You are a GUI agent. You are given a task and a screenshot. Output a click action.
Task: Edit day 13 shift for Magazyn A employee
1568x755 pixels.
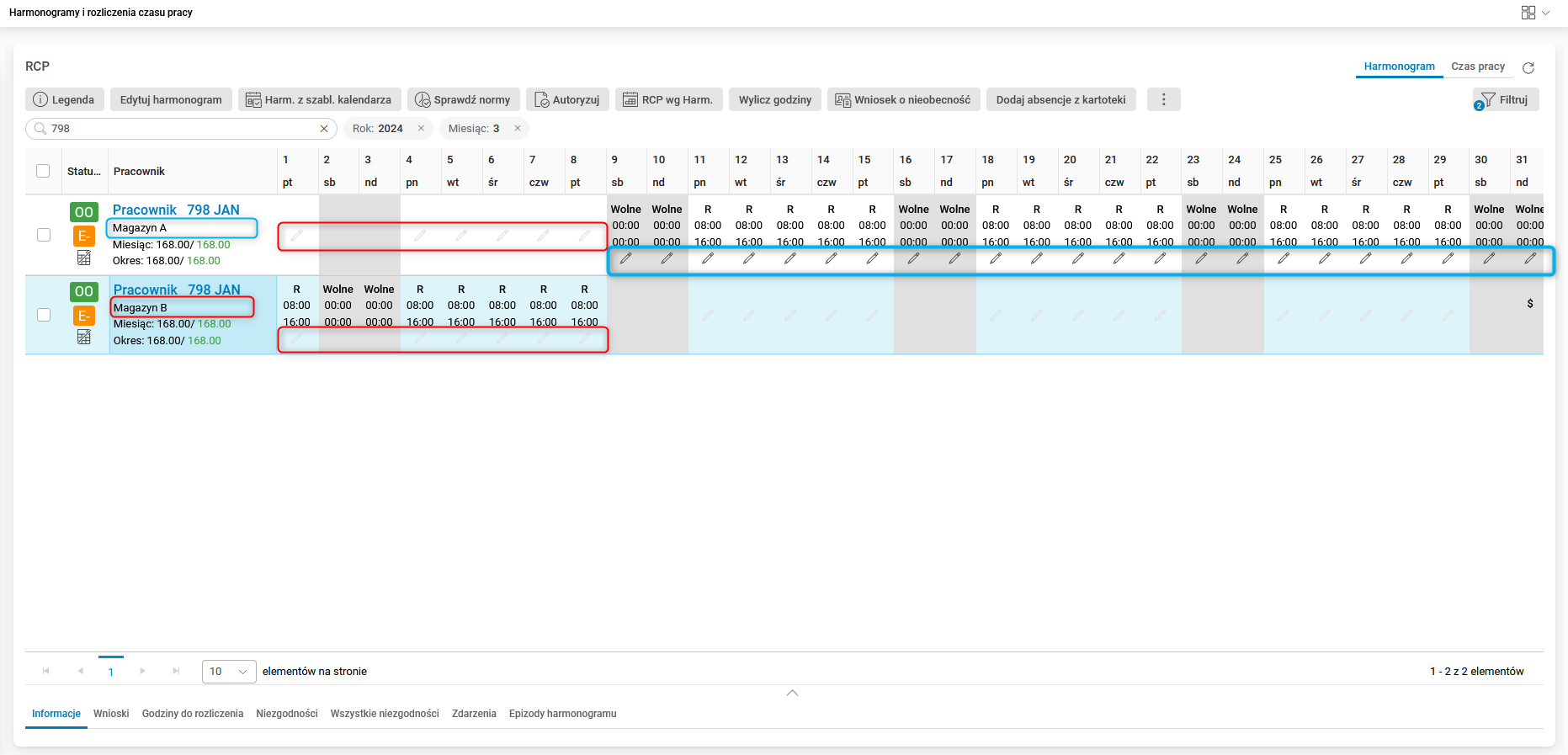click(x=790, y=259)
